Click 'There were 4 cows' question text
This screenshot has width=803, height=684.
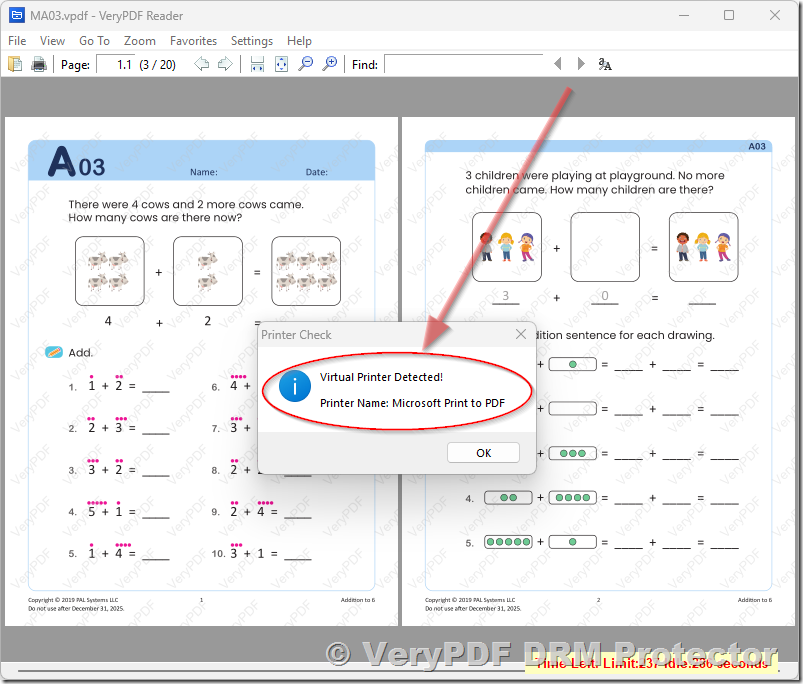[186, 211]
